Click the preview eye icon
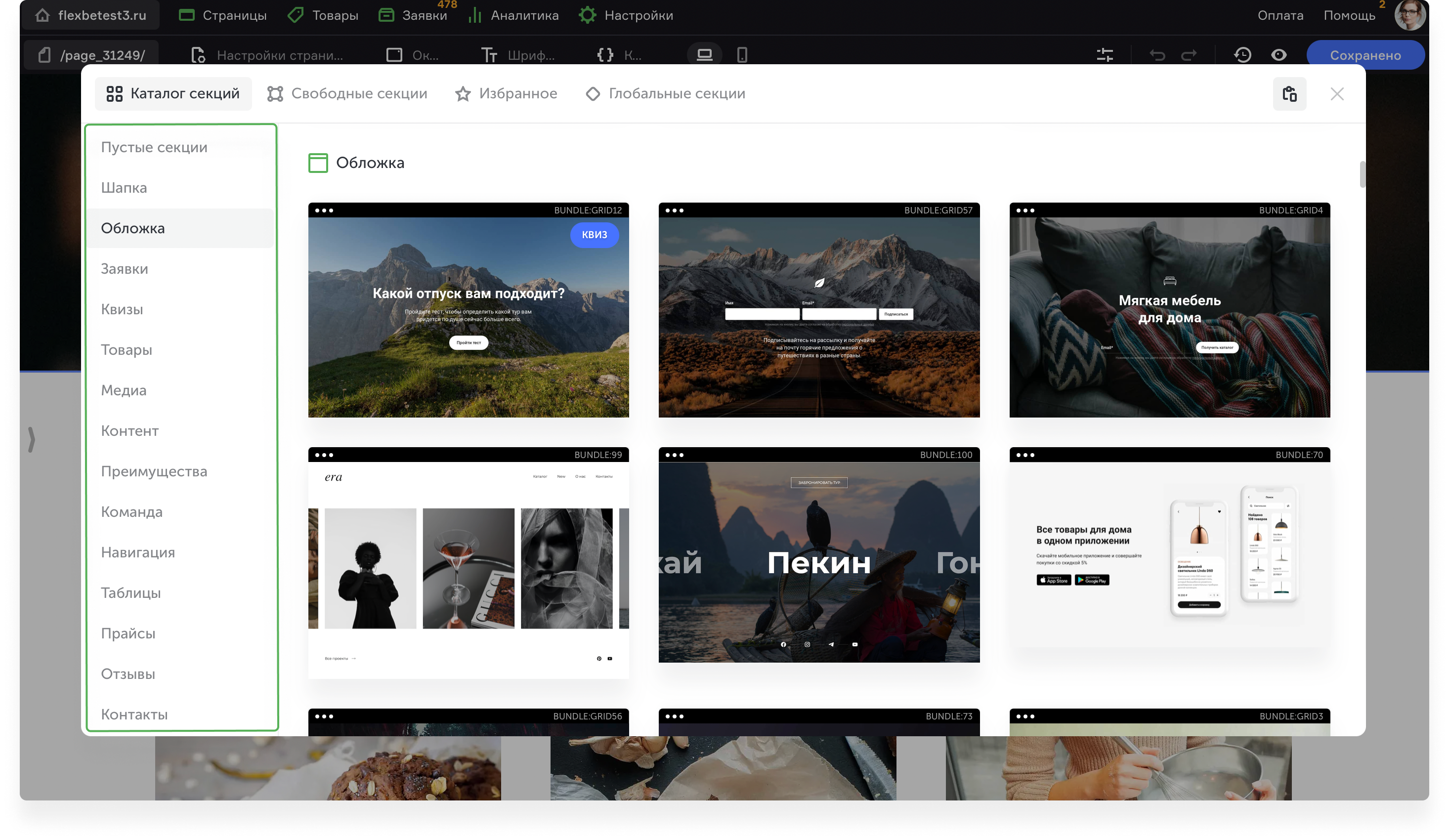1449x840 pixels. coord(1279,55)
